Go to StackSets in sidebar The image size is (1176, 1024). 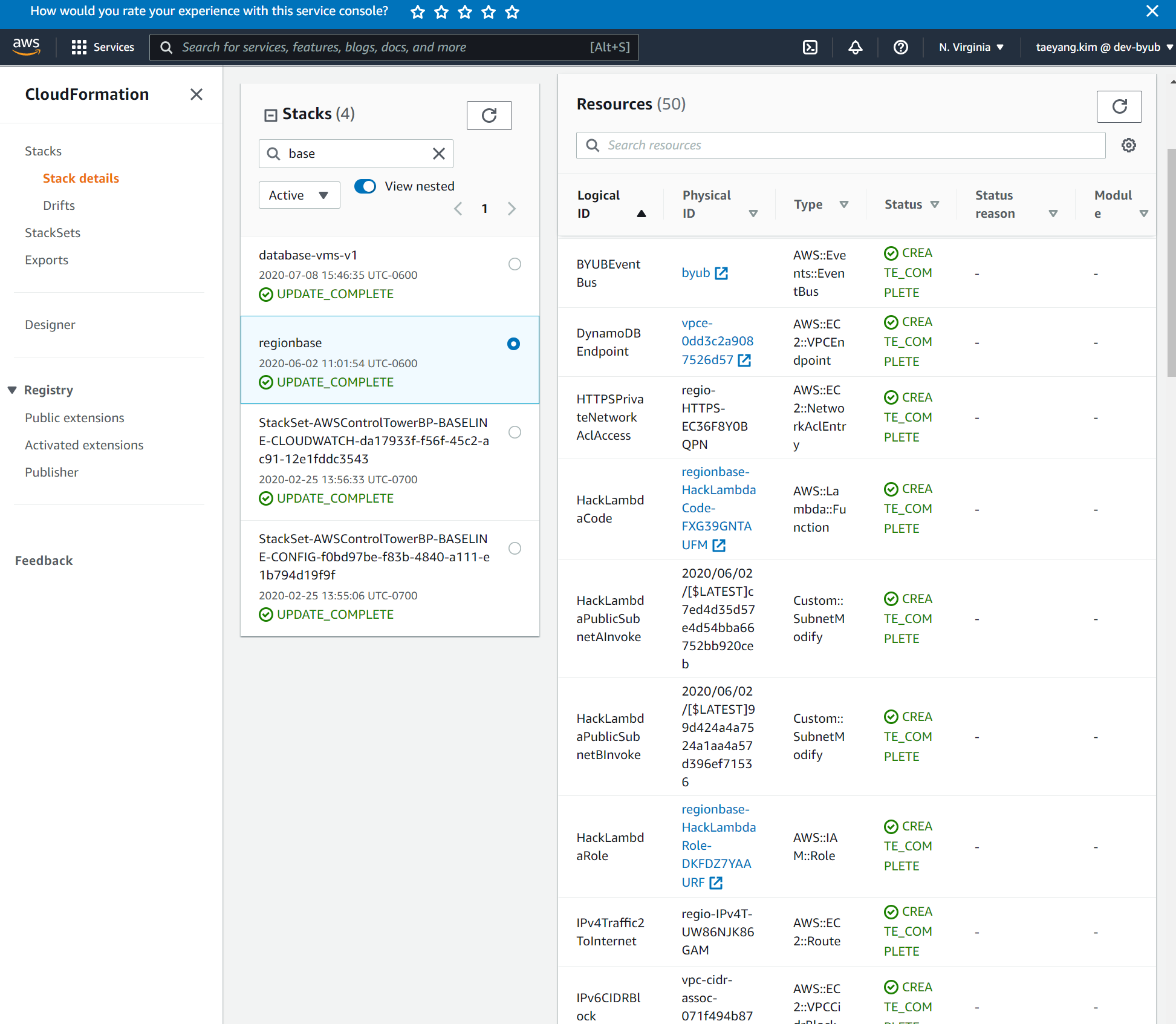53,233
